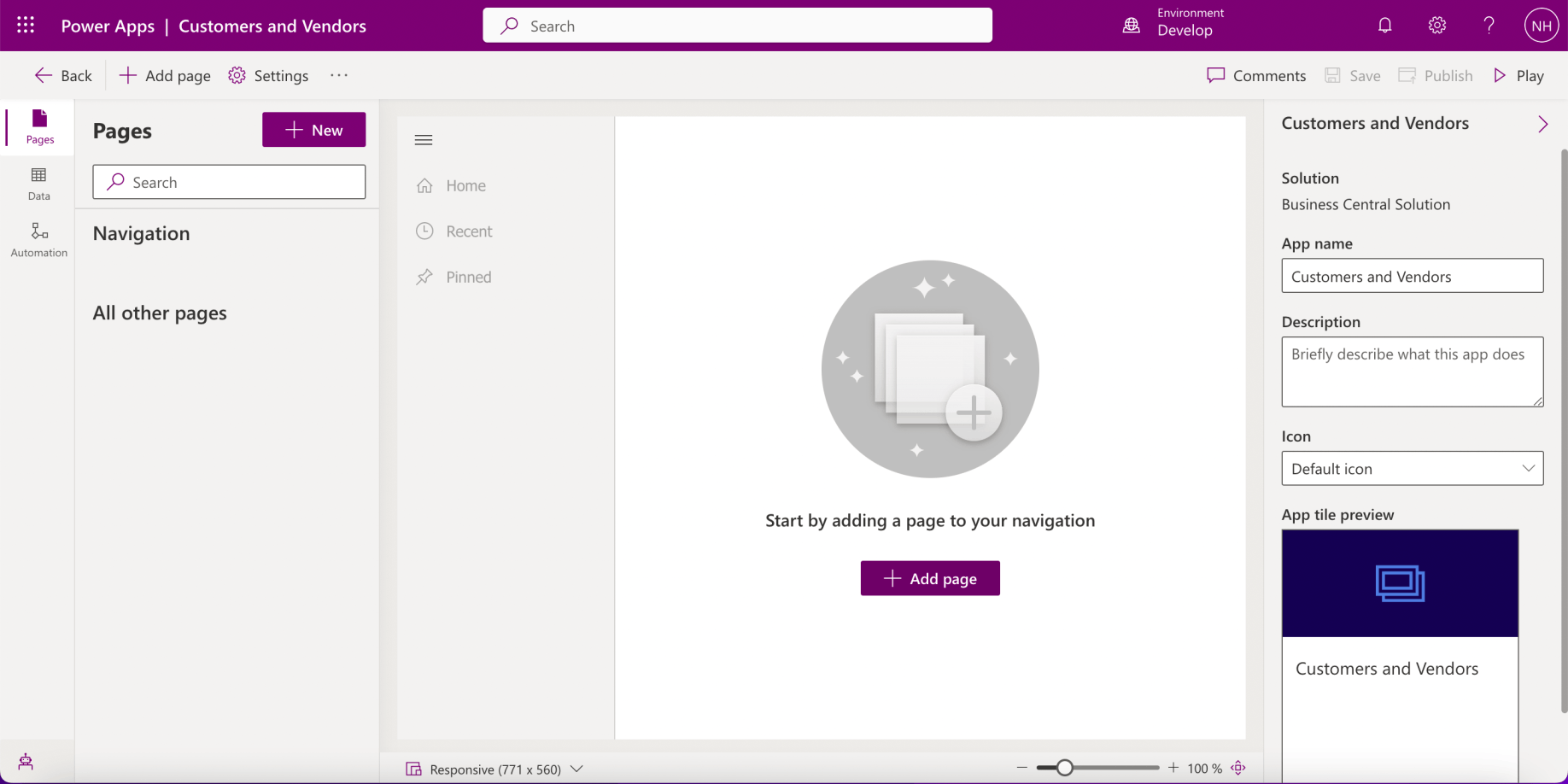Screen dimensions: 1568x784
Task: Click the Develop environment name
Action: (1185, 31)
